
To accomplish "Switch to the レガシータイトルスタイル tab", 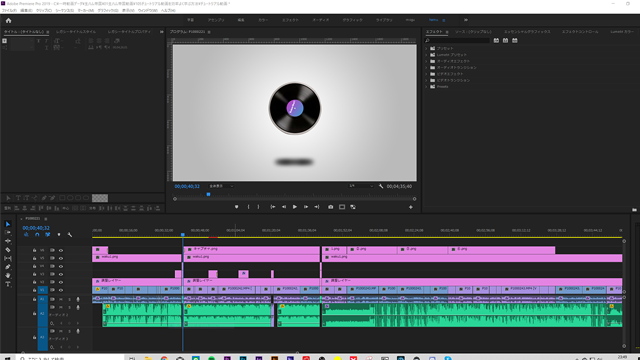I will click(x=76, y=32).
